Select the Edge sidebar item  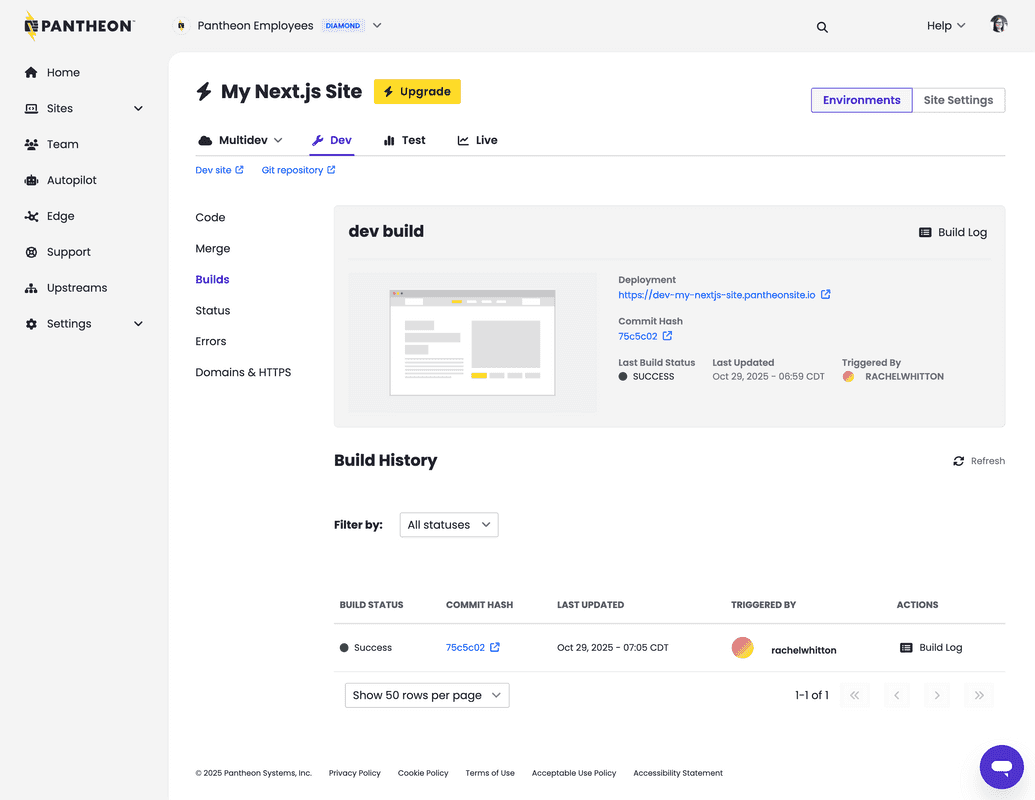(60, 216)
